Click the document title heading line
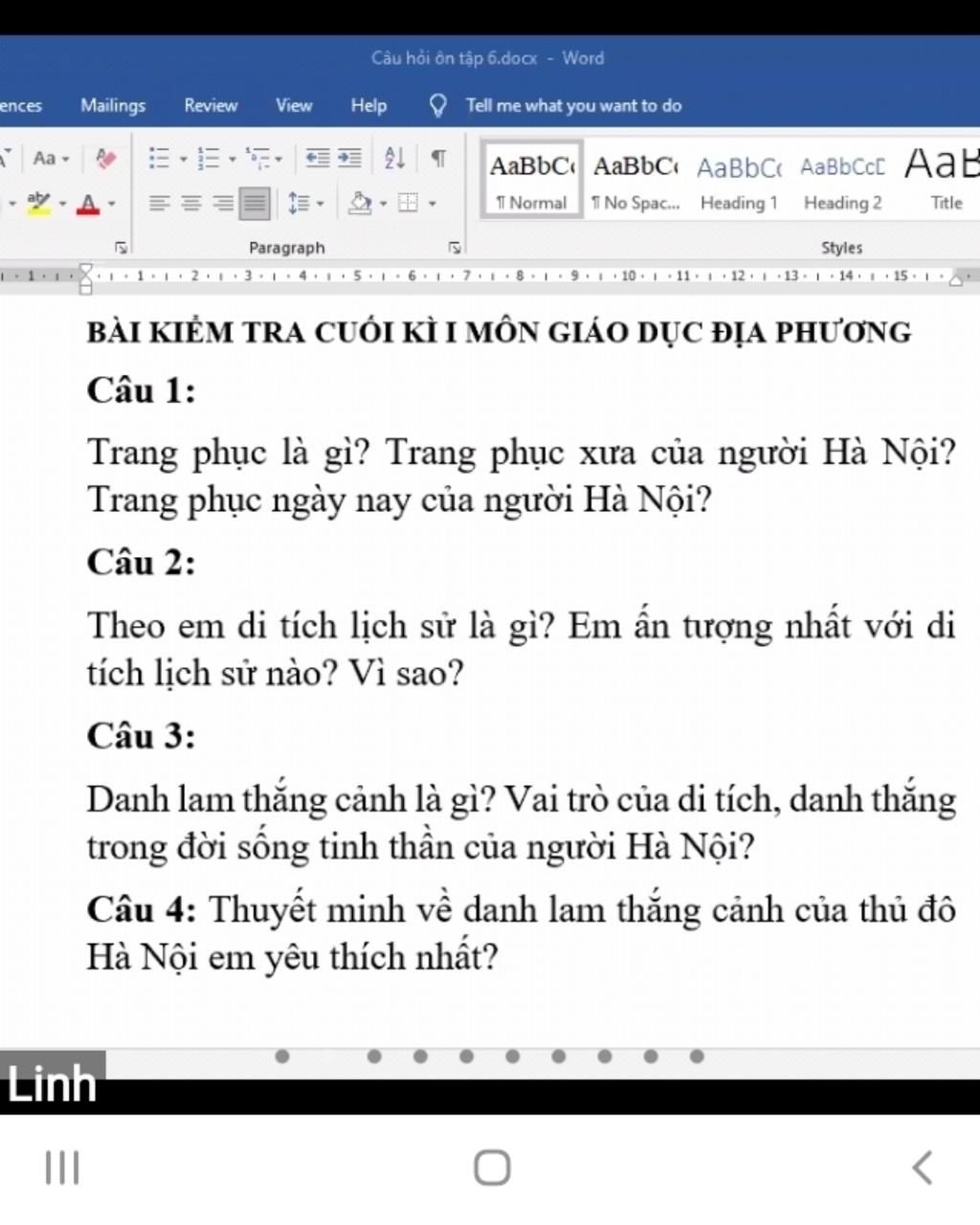 tap(499, 332)
